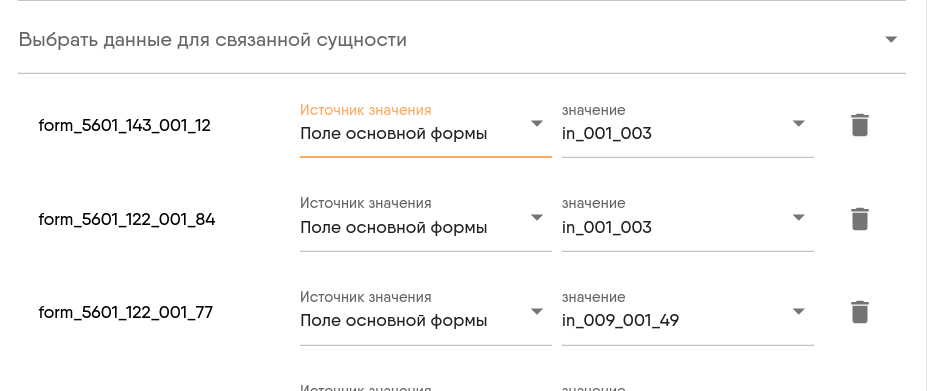
Task: Open 'значение' dropdown for form_5601_122_001_84
Action: coord(688,224)
